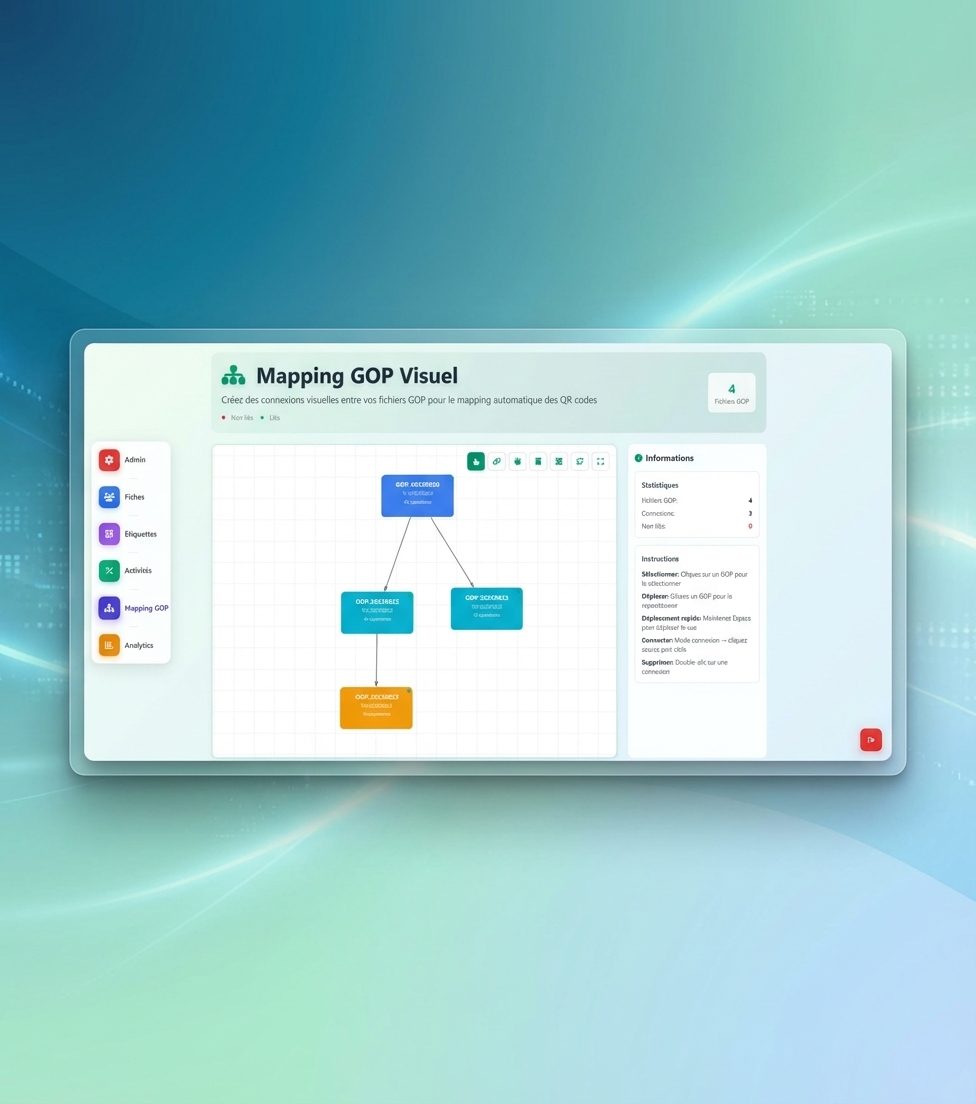This screenshot has width=976, height=1104.
Task: Go to Fiches in the sidebar
Action: [131, 497]
